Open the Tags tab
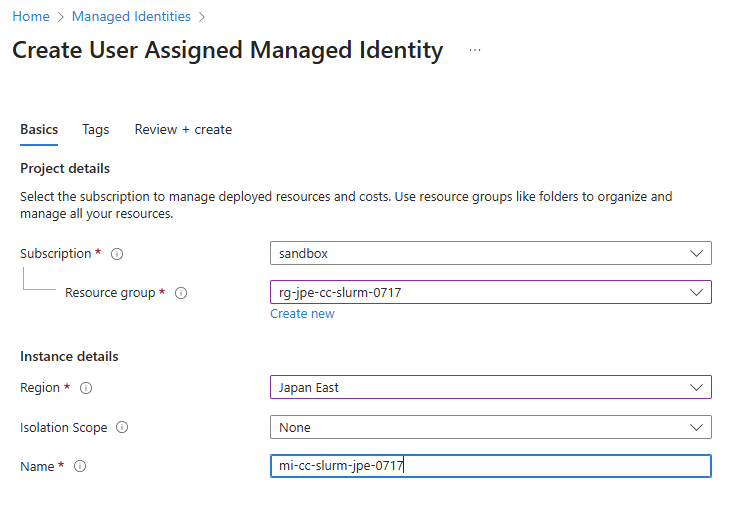 pyautogui.click(x=96, y=130)
